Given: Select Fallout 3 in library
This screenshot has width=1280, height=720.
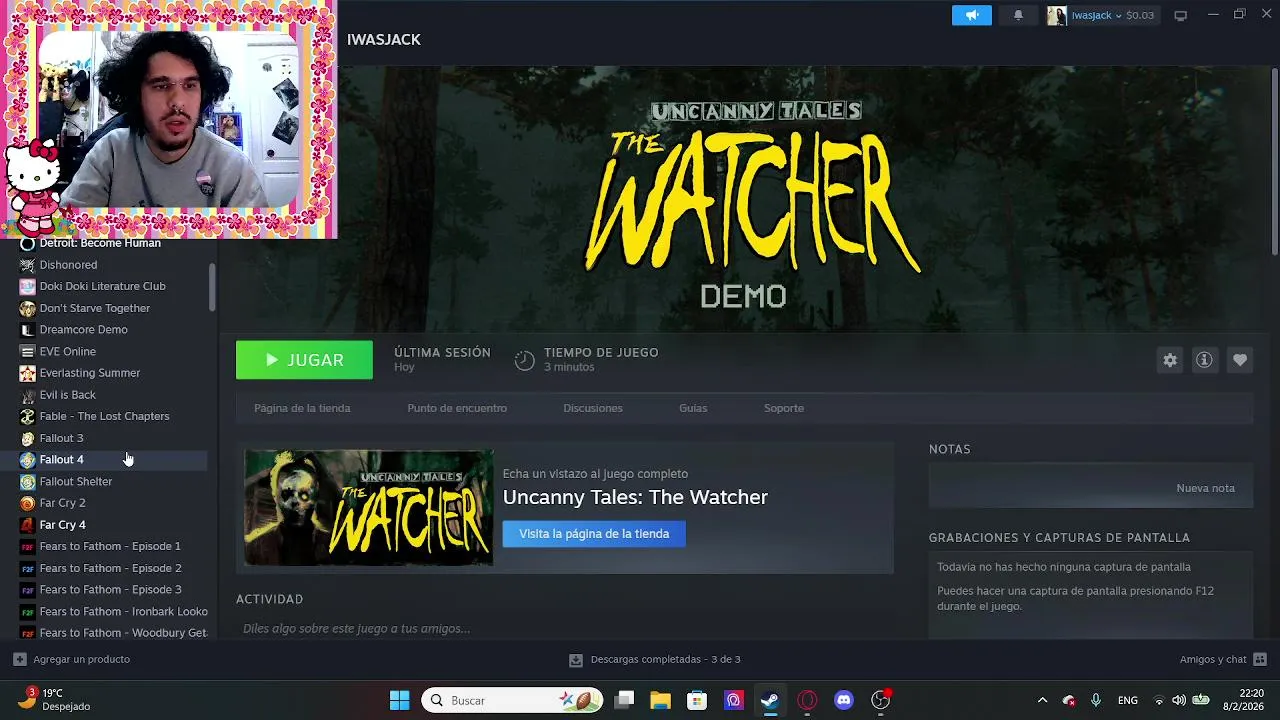Looking at the screenshot, I should click(x=61, y=438).
